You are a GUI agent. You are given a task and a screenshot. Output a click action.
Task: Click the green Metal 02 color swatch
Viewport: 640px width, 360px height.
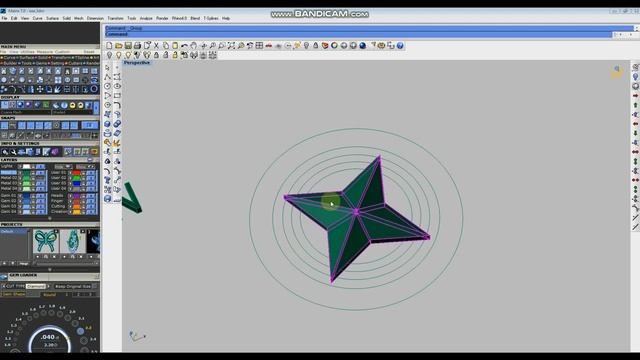pos(27,178)
